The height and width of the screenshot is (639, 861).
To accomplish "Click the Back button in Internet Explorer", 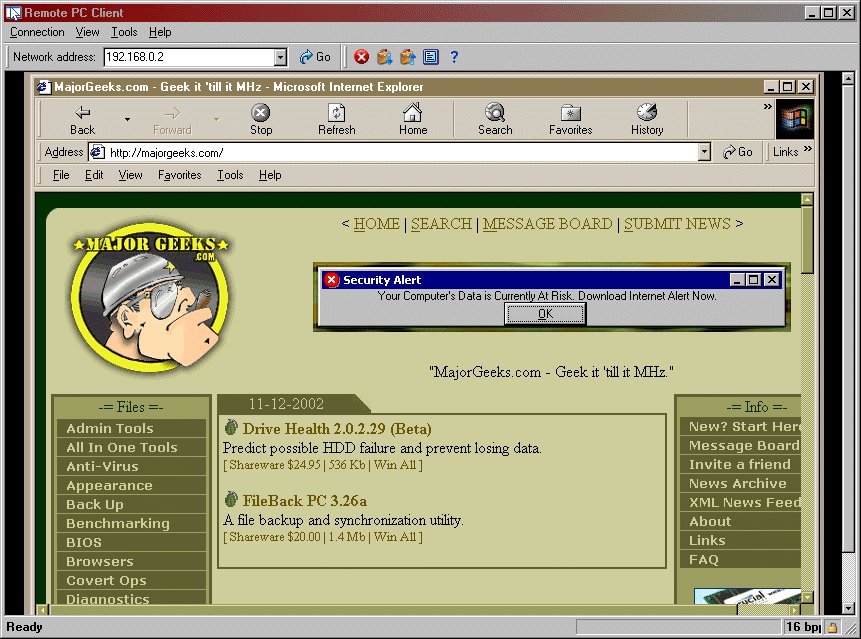I will click(82, 119).
